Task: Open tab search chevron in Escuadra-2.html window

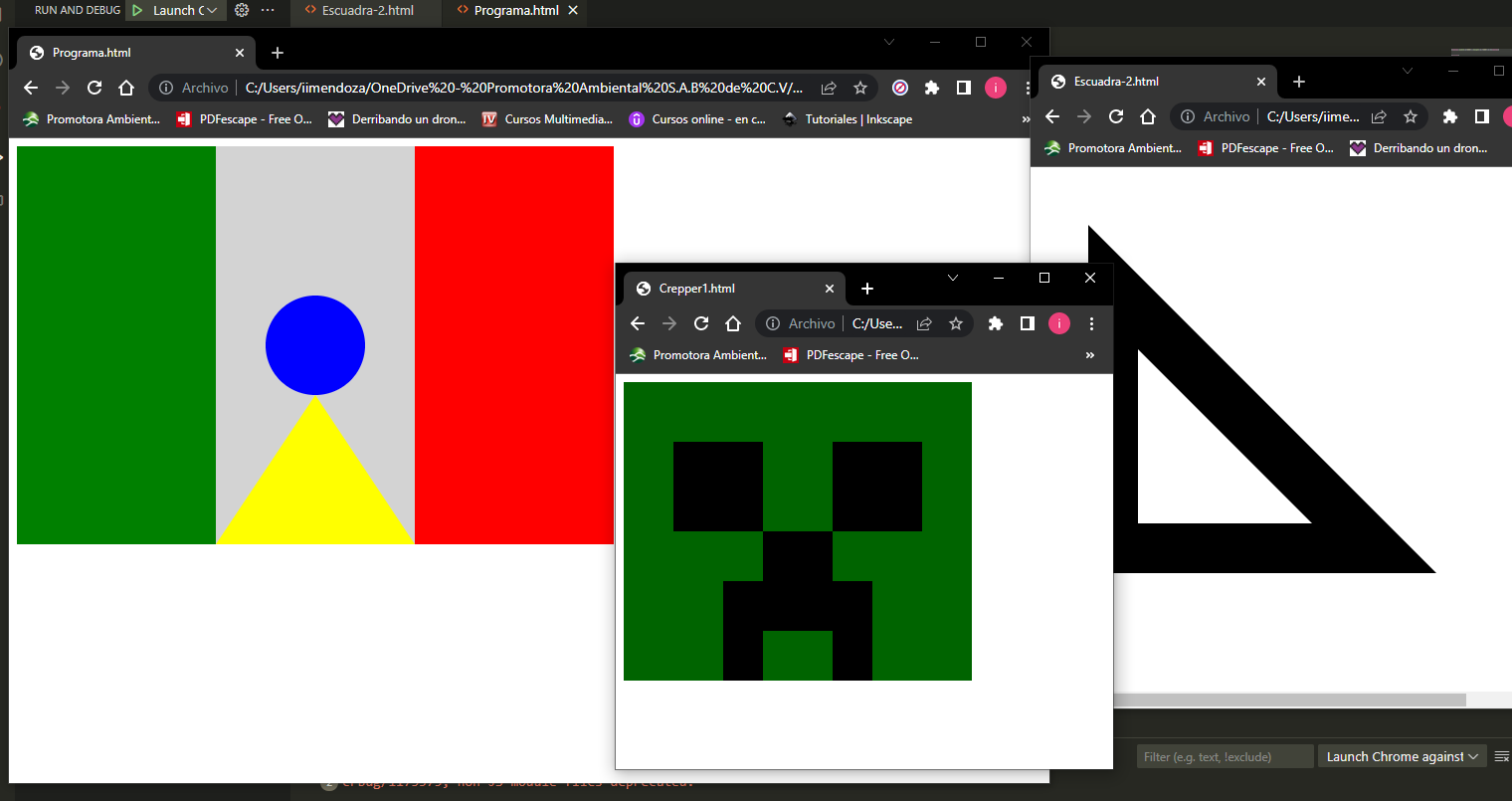Action: tap(1407, 71)
